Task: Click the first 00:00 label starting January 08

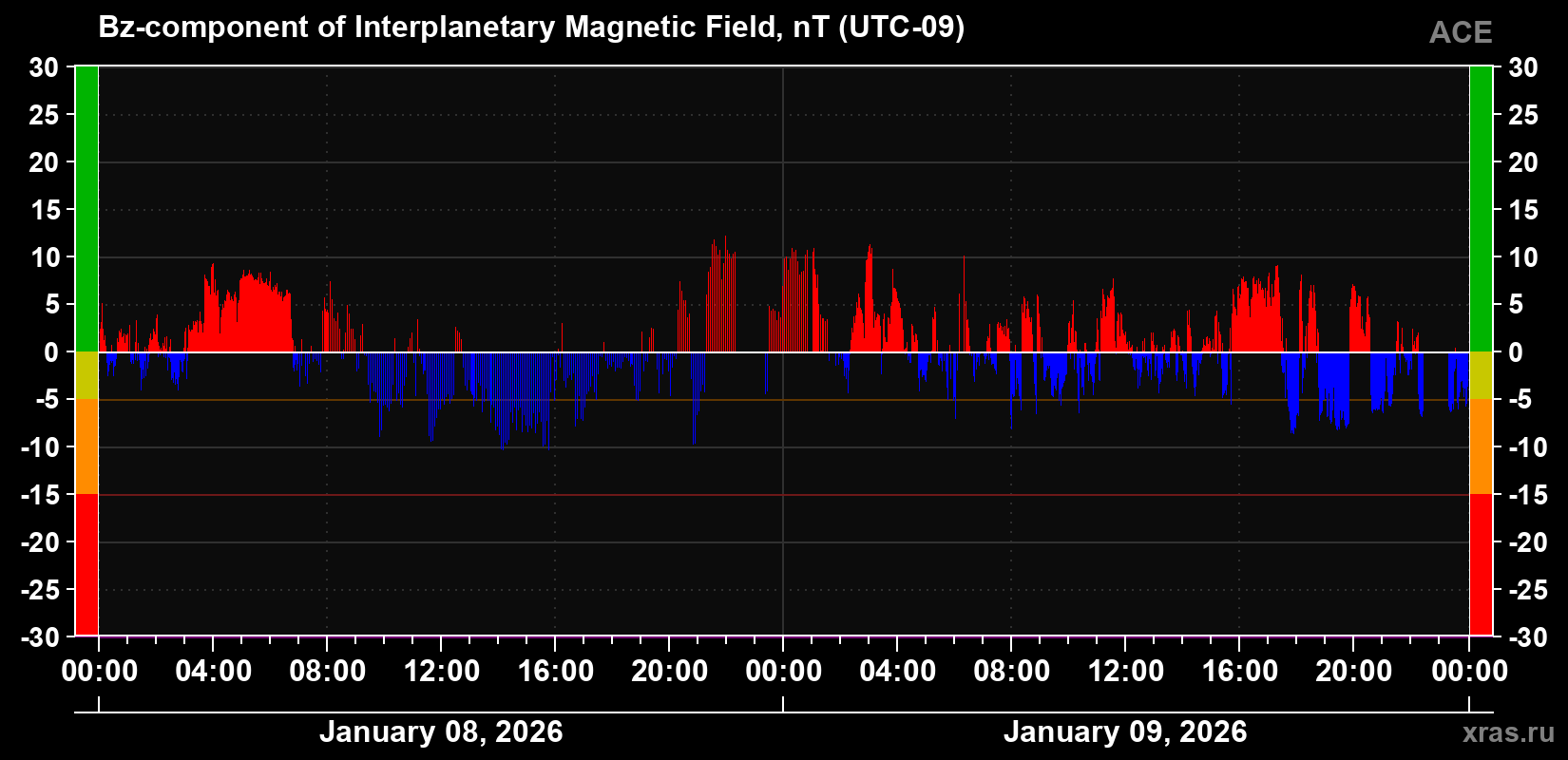Action: point(99,672)
